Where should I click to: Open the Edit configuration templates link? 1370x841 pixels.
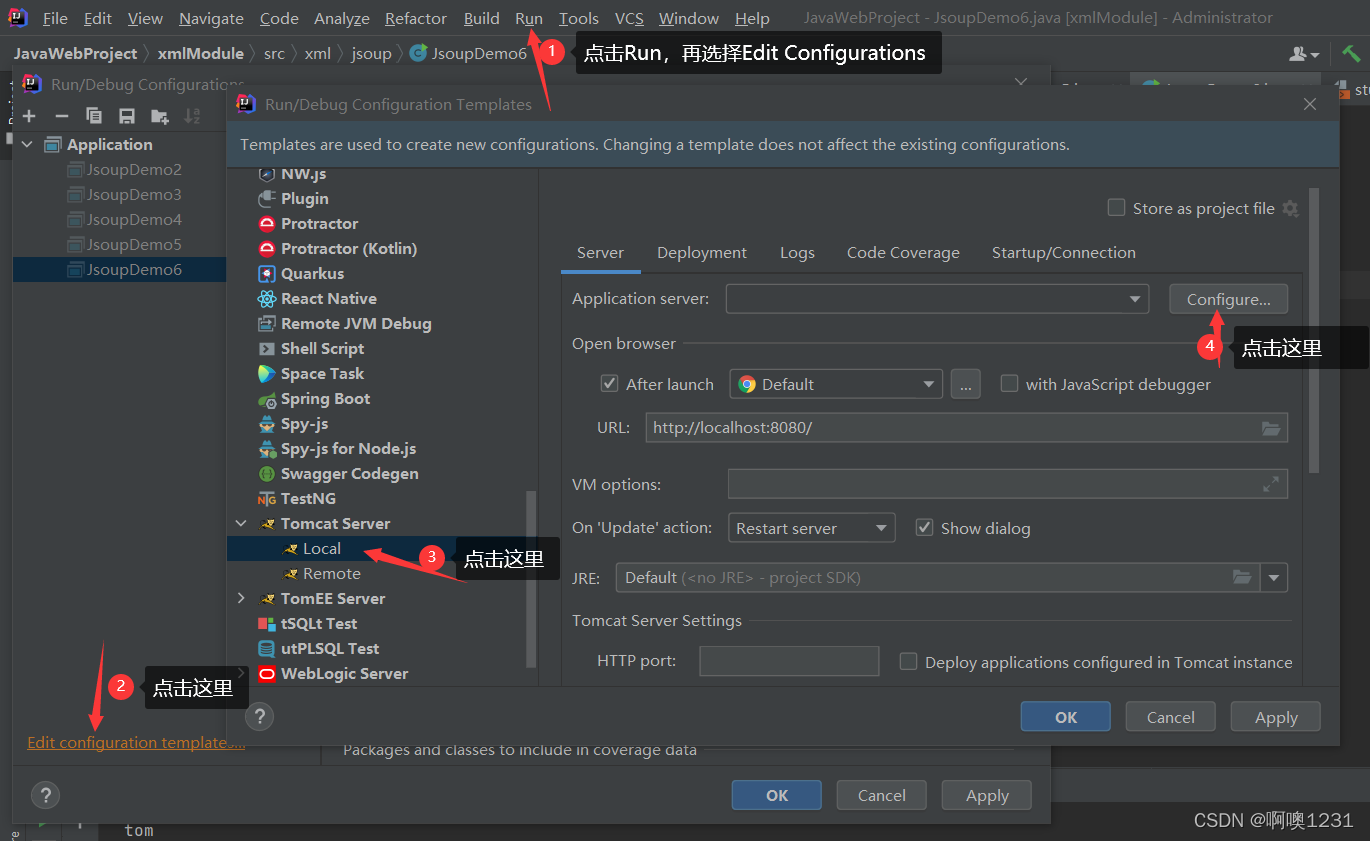tap(136, 743)
